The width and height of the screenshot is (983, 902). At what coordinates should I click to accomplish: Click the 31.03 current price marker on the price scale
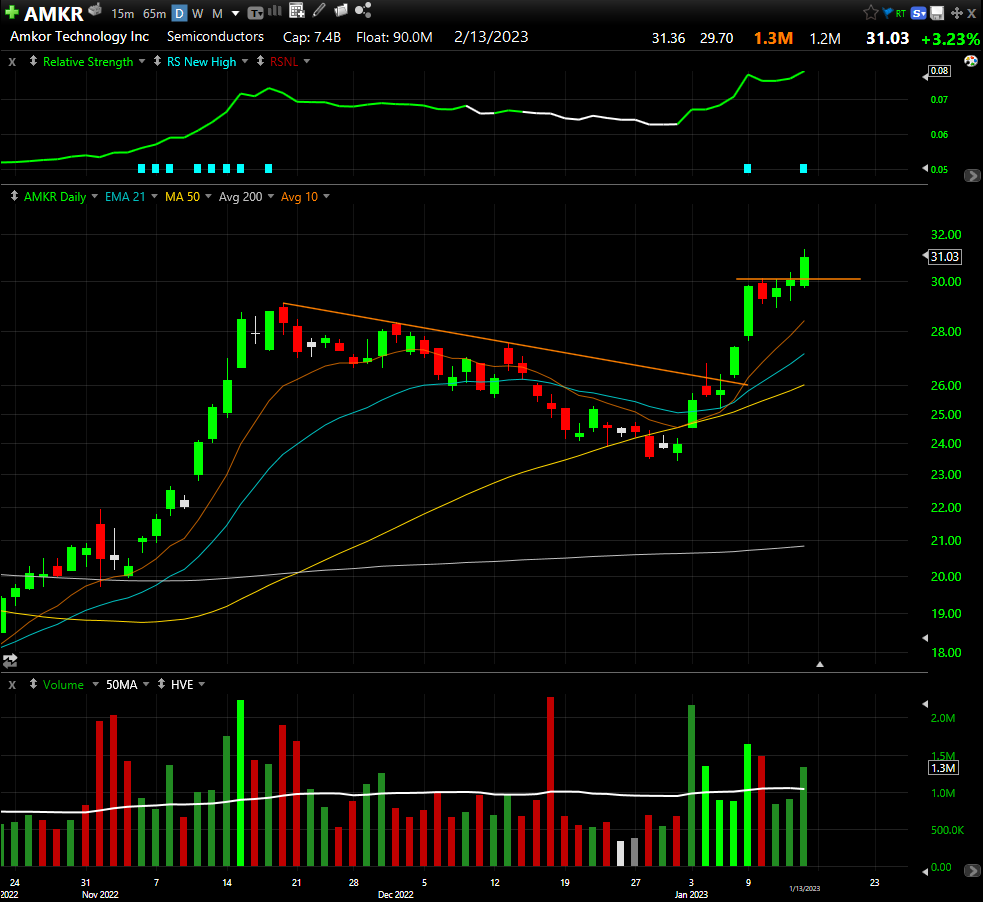pos(944,256)
